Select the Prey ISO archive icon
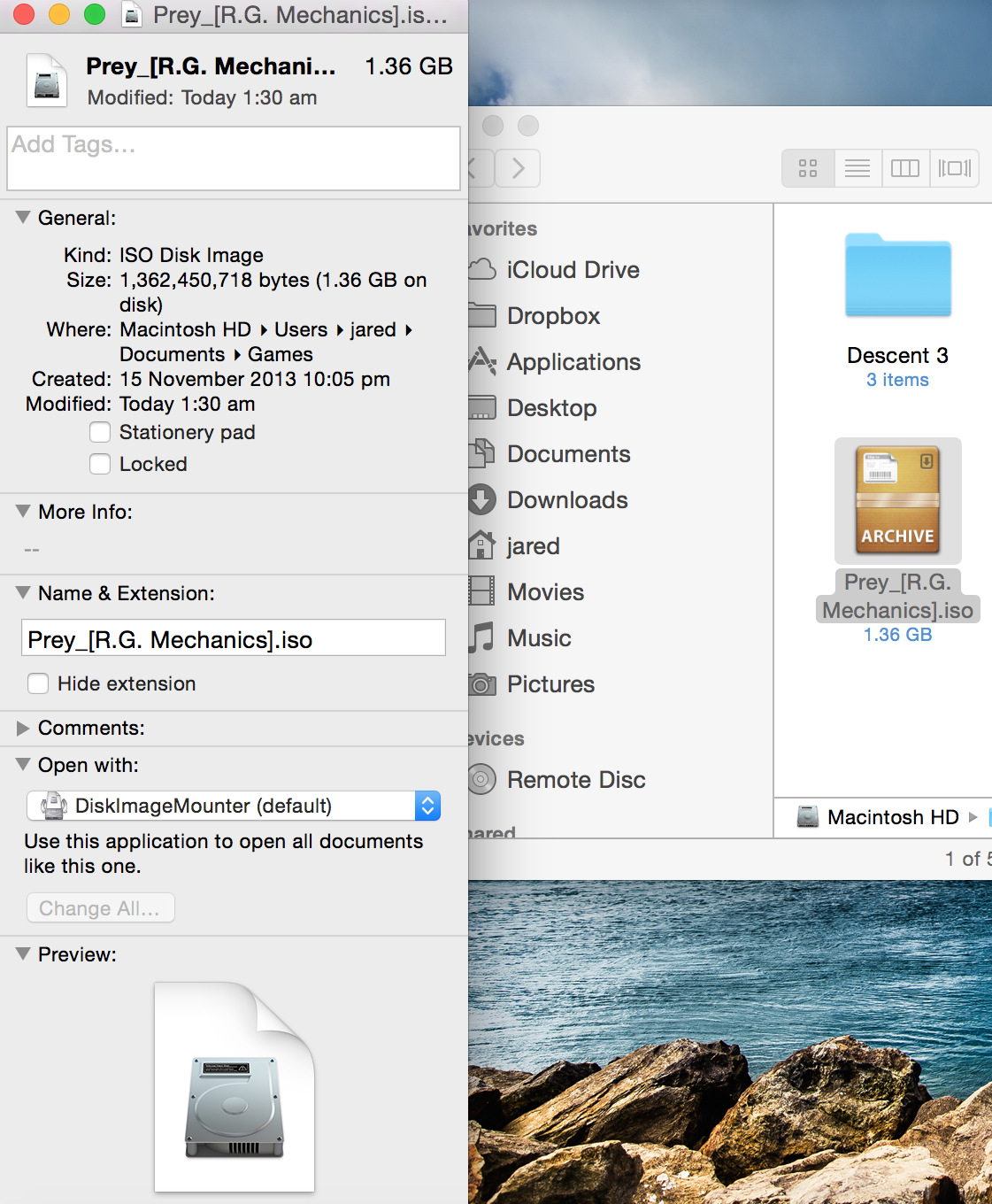The width and height of the screenshot is (992, 1204). point(898,500)
